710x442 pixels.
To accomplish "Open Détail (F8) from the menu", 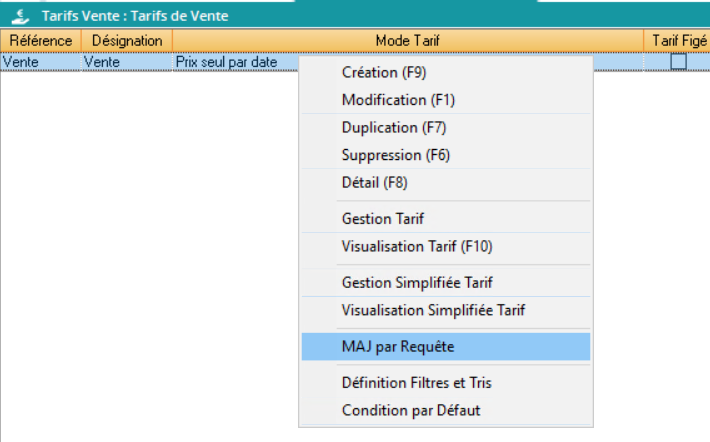I will point(375,182).
